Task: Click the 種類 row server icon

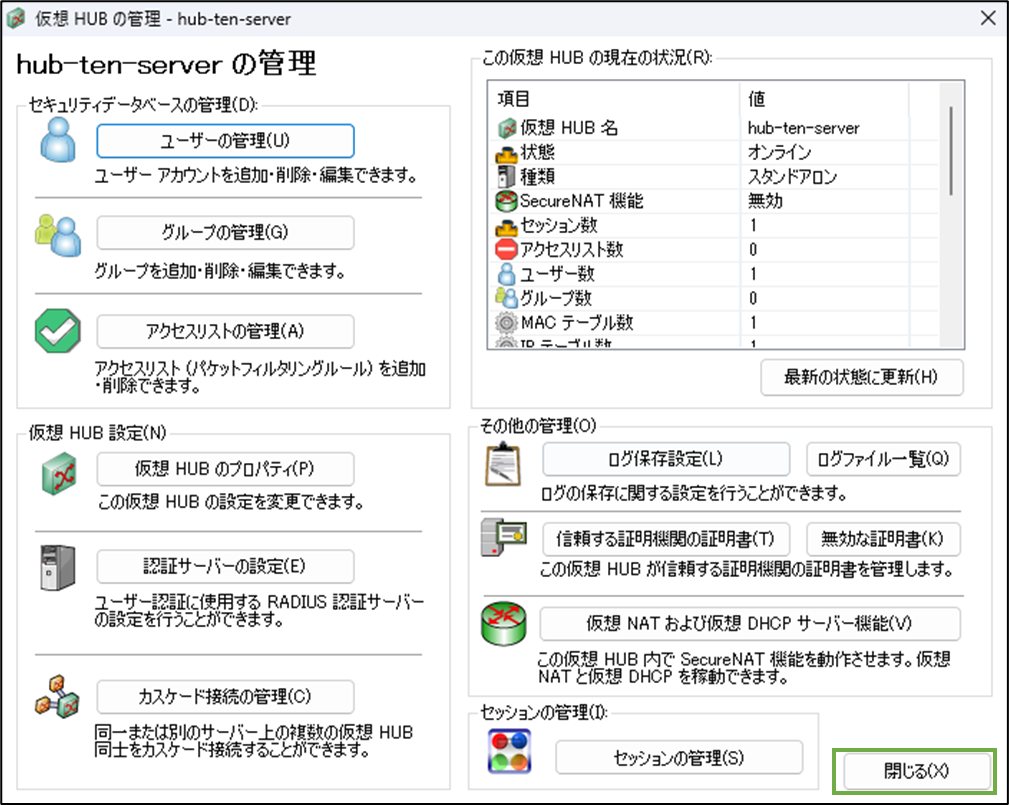Action: (506, 176)
